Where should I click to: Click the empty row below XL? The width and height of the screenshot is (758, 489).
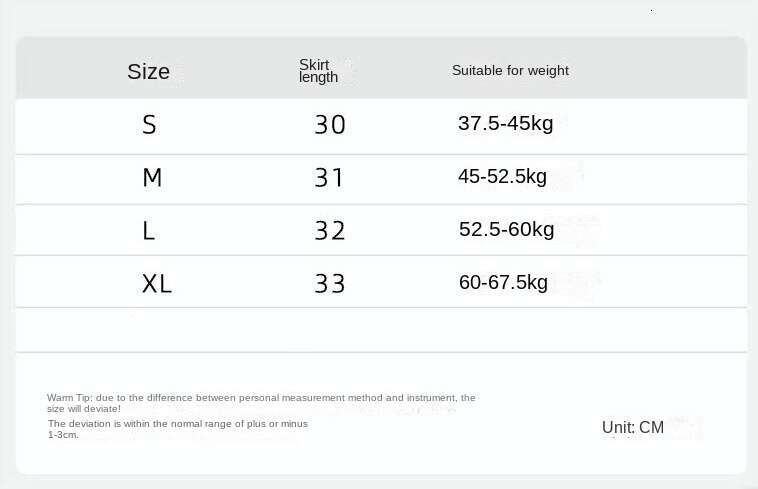(380, 330)
